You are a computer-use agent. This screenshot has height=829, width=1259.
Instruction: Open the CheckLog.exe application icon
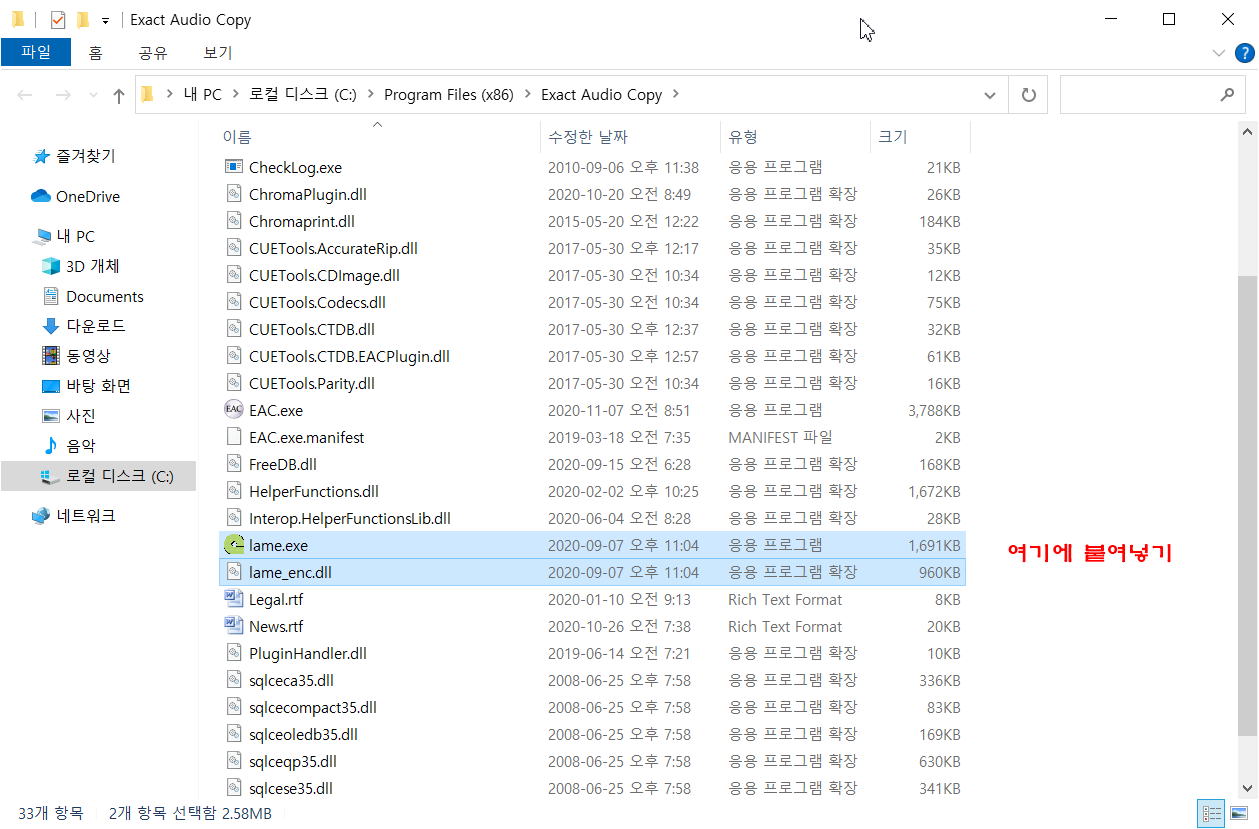[234, 167]
